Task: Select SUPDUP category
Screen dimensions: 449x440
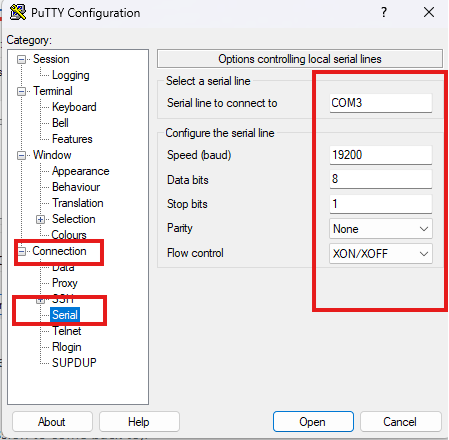Action: click(x=74, y=363)
